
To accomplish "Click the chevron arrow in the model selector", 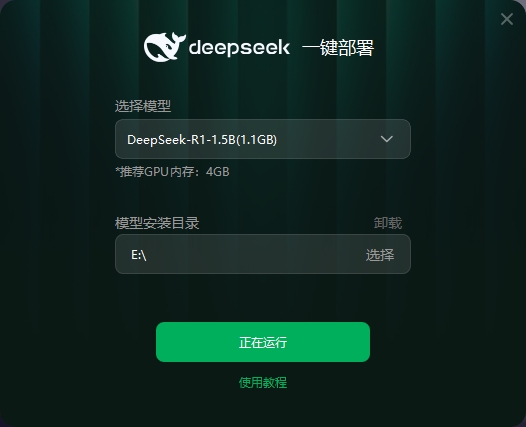I will pos(387,139).
